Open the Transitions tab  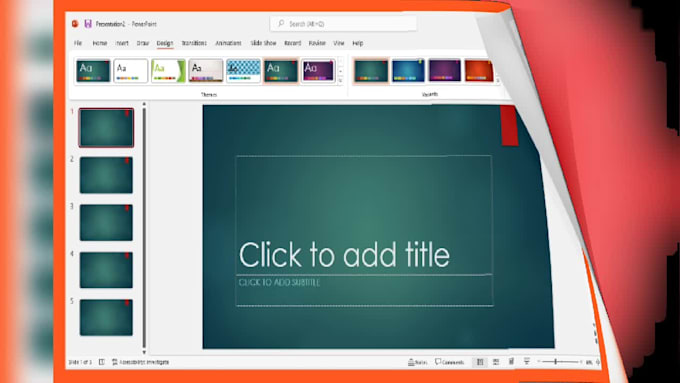coord(194,43)
